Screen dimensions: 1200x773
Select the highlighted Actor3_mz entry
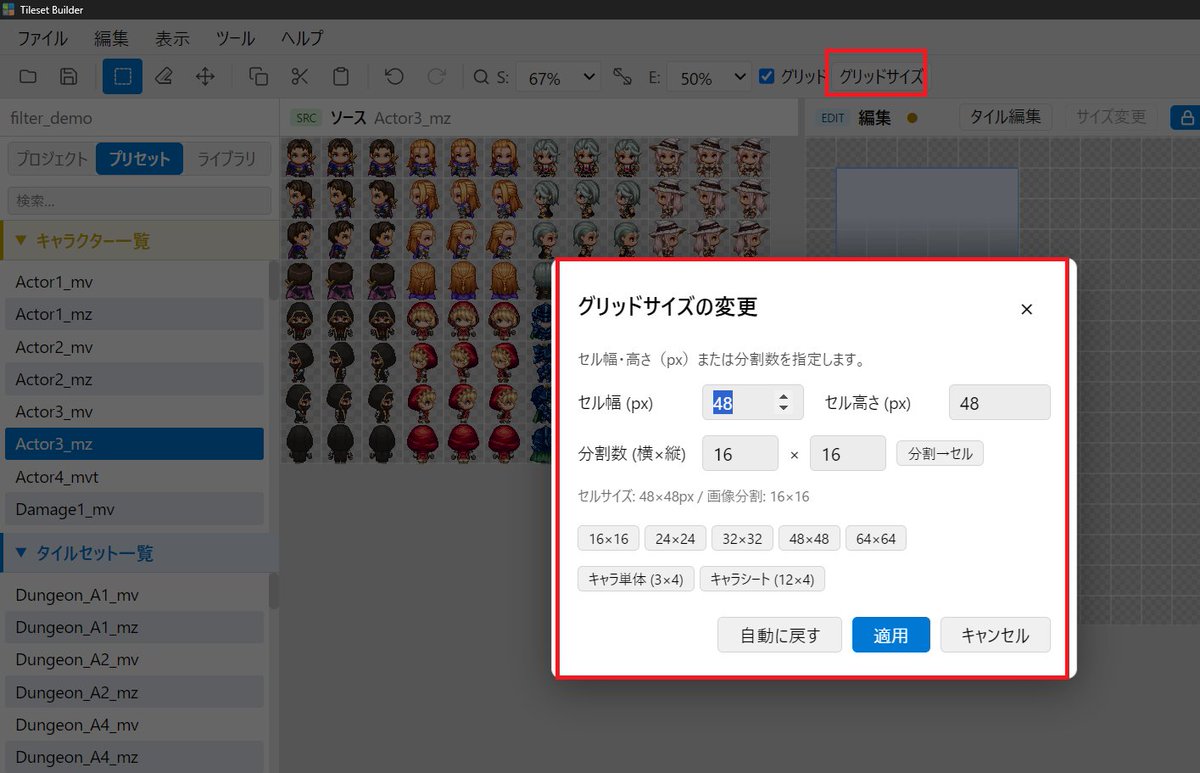pyautogui.click(x=134, y=444)
